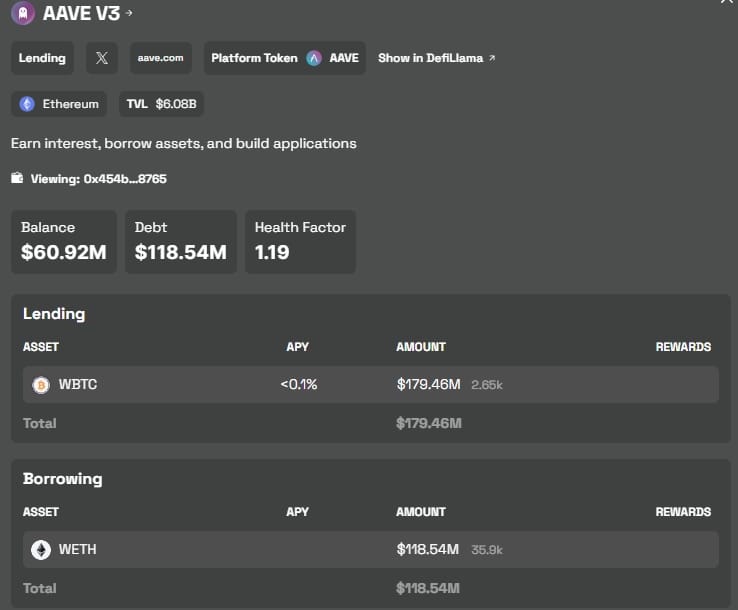Image resolution: width=738 pixels, height=610 pixels.
Task: Select the WETH borrowing row
Action: (x=369, y=549)
